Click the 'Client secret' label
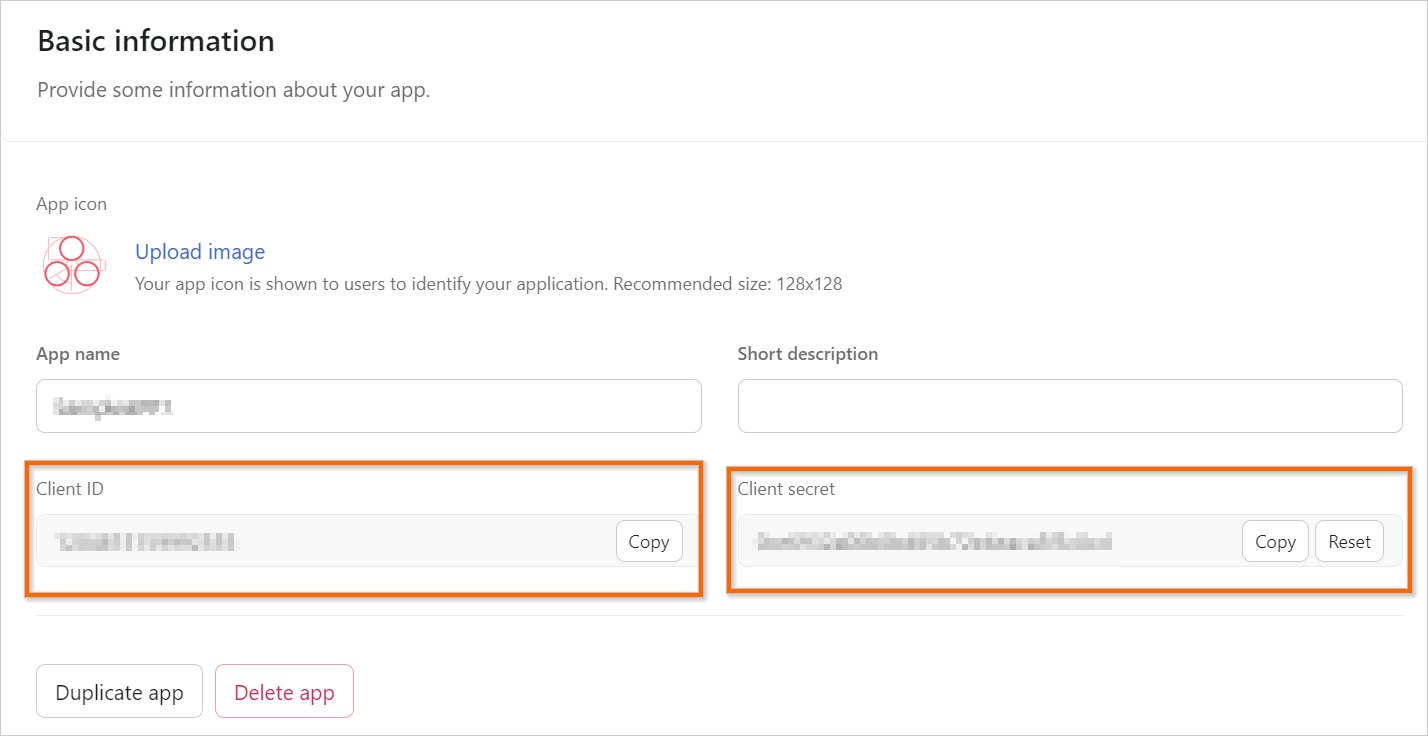 [x=786, y=489]
